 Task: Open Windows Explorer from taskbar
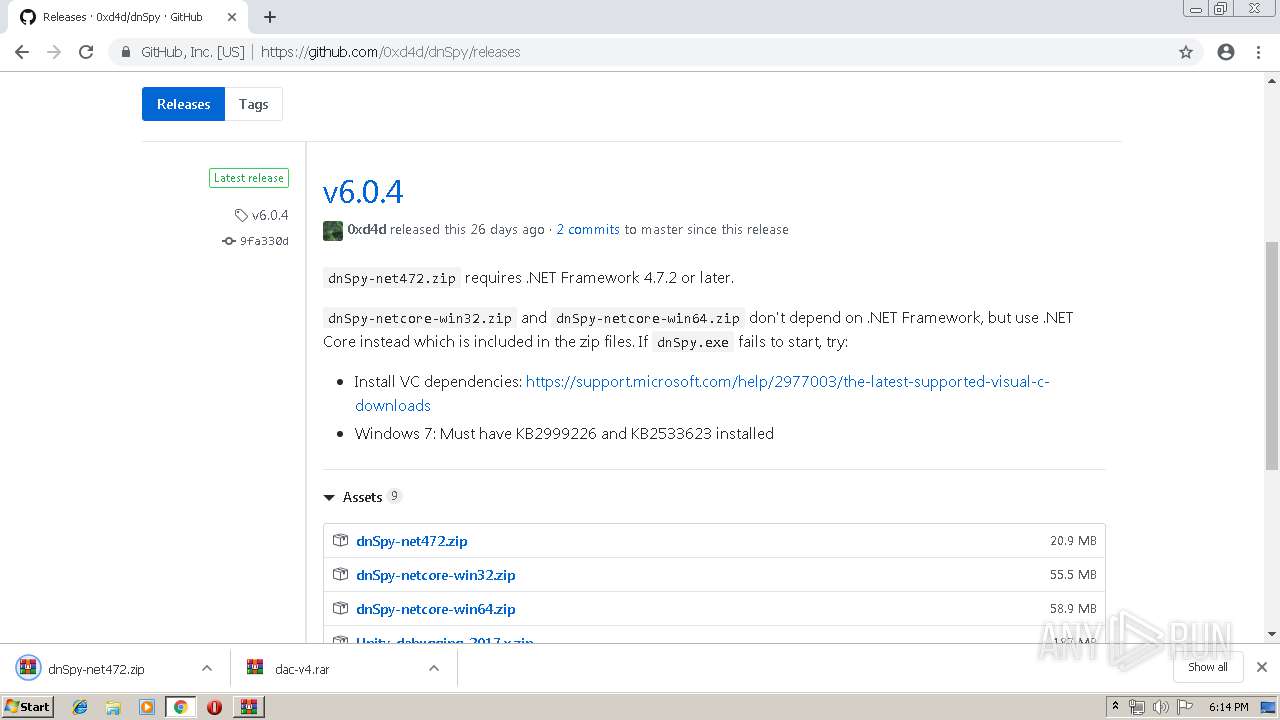[x=113, y=707]
